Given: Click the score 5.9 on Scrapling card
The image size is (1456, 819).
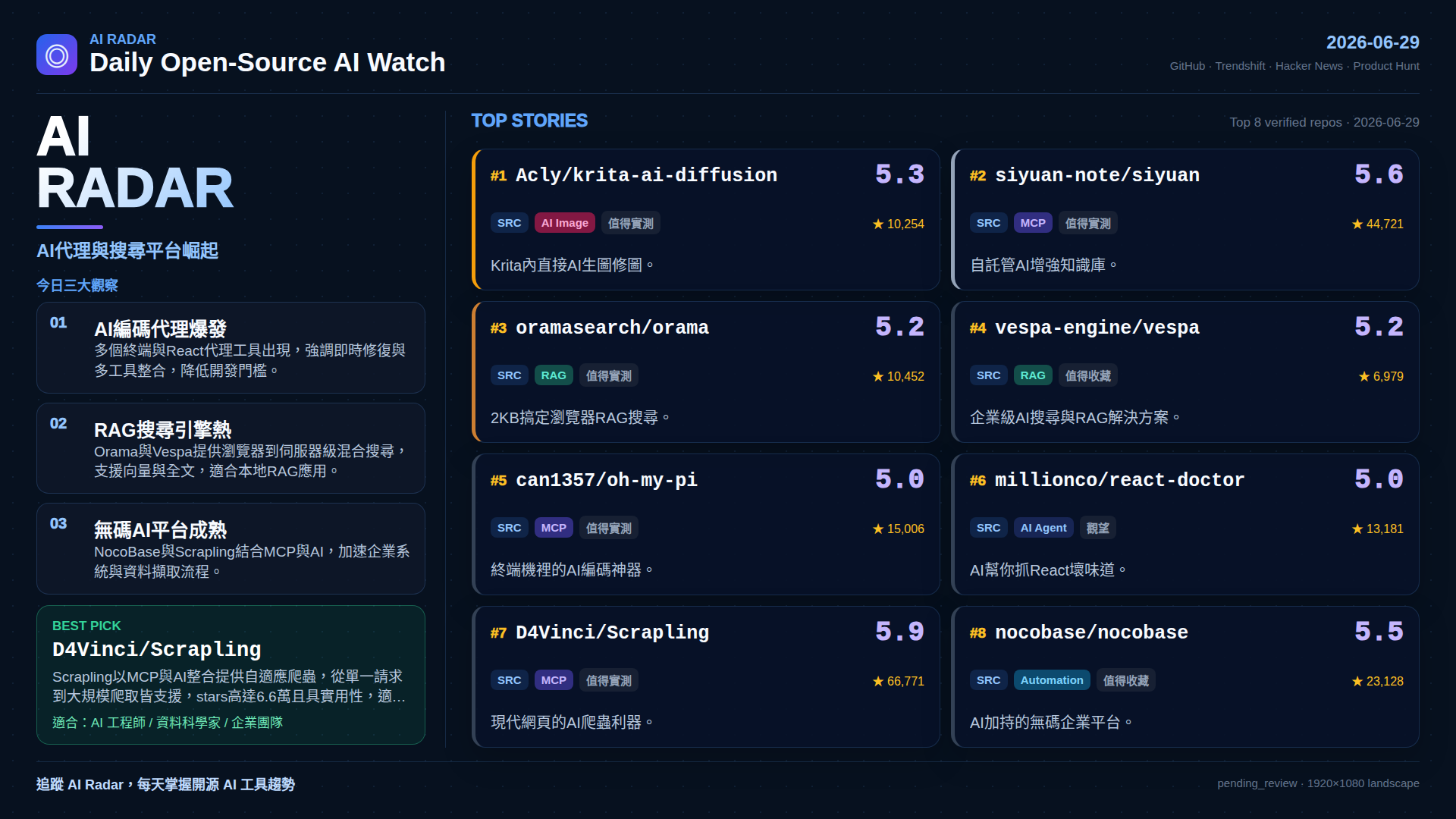Looking at the screenshot, I should click(x=899, y=632).
